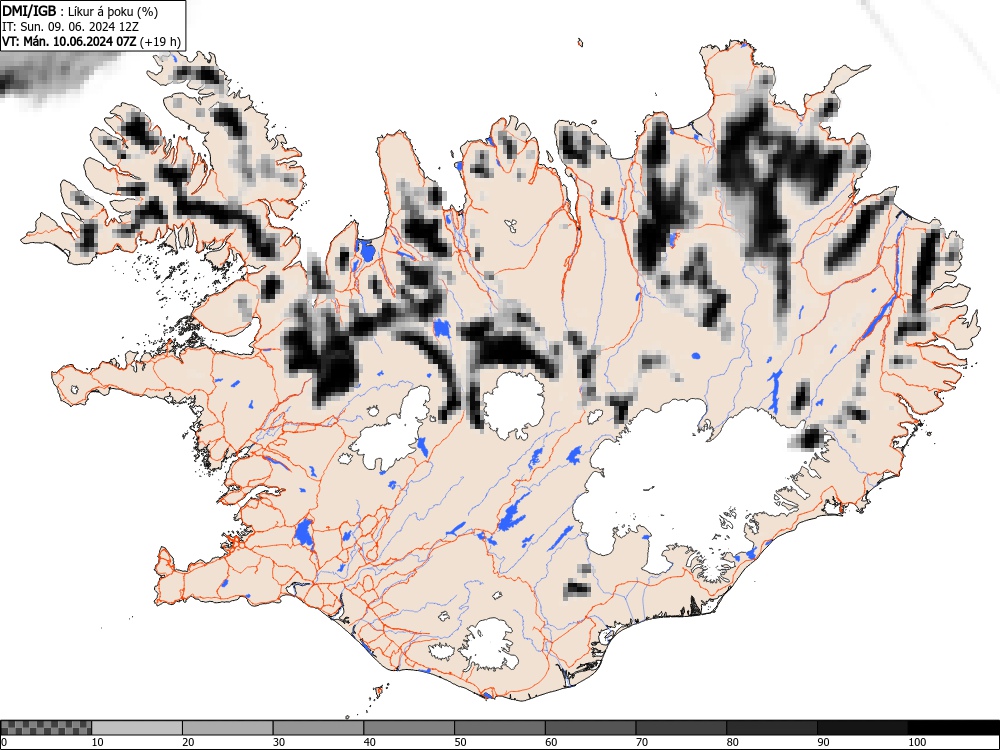
Task: Click the valid time 'VT: Mán. 10.06.2024 07Z'
Action: [x=70, y=42]
